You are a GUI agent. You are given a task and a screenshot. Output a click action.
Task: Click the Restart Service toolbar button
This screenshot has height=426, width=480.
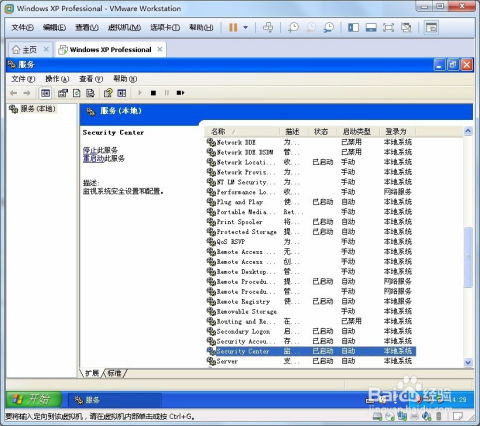pyautogui.click(x=180, y=93)
